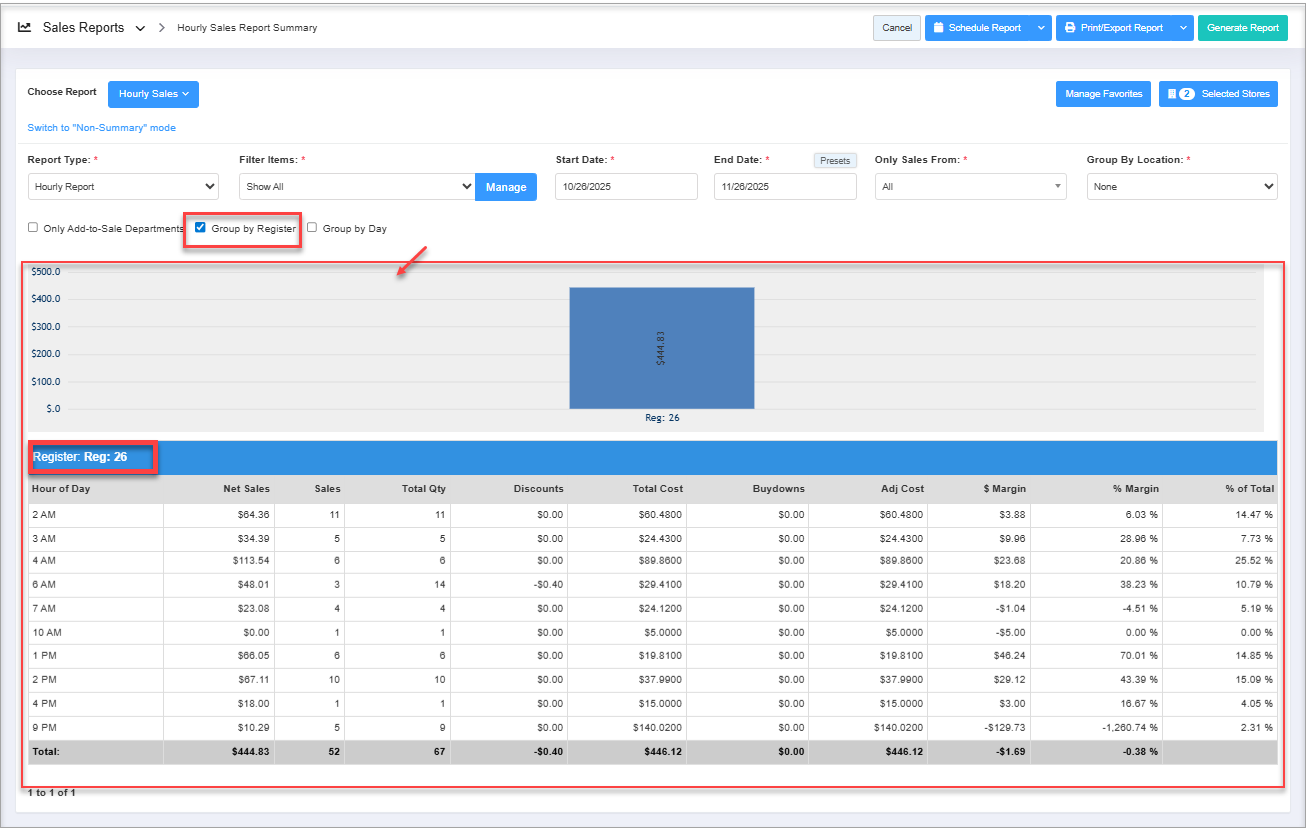
Task: Click the calendar icon on Schedule Report
Action: (938, 28)
